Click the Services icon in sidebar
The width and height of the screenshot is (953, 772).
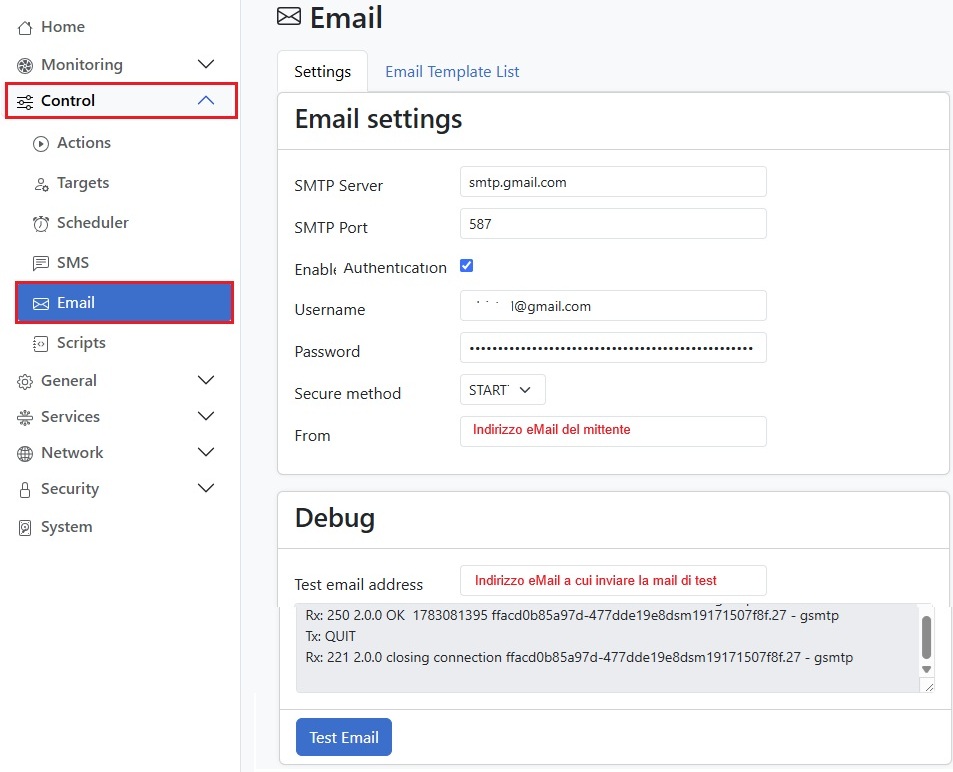pos(25,418)
